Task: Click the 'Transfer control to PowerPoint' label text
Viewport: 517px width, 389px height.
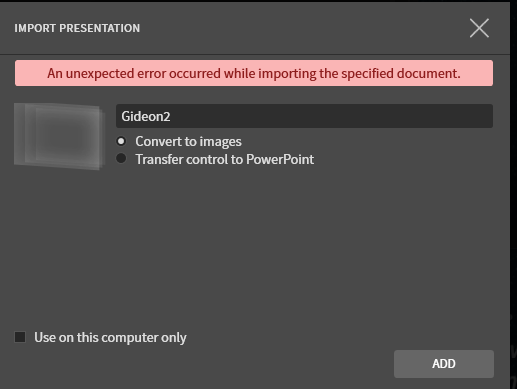Action: click(x=224, y=159)
